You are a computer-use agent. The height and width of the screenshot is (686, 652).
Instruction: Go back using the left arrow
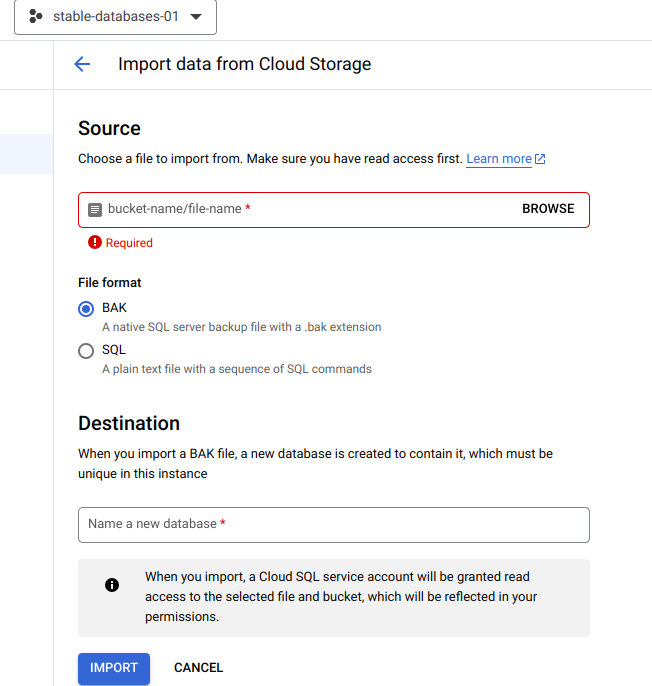pyautogui.click(x=82, y=64)
